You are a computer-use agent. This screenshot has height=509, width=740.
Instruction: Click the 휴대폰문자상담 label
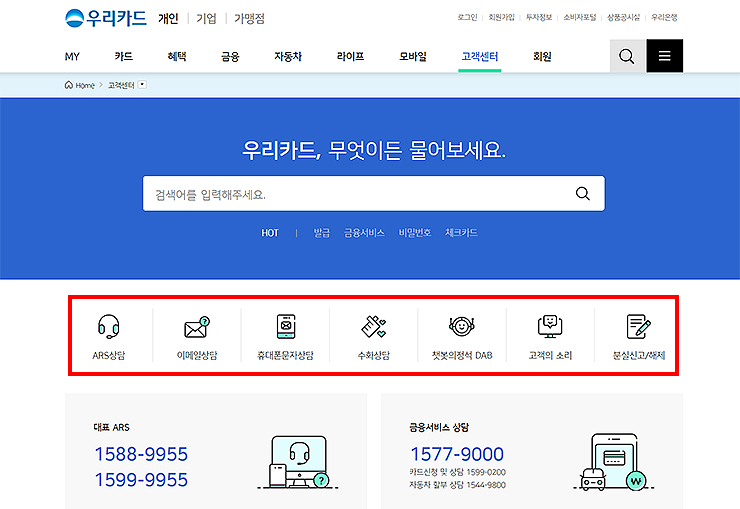286,356
